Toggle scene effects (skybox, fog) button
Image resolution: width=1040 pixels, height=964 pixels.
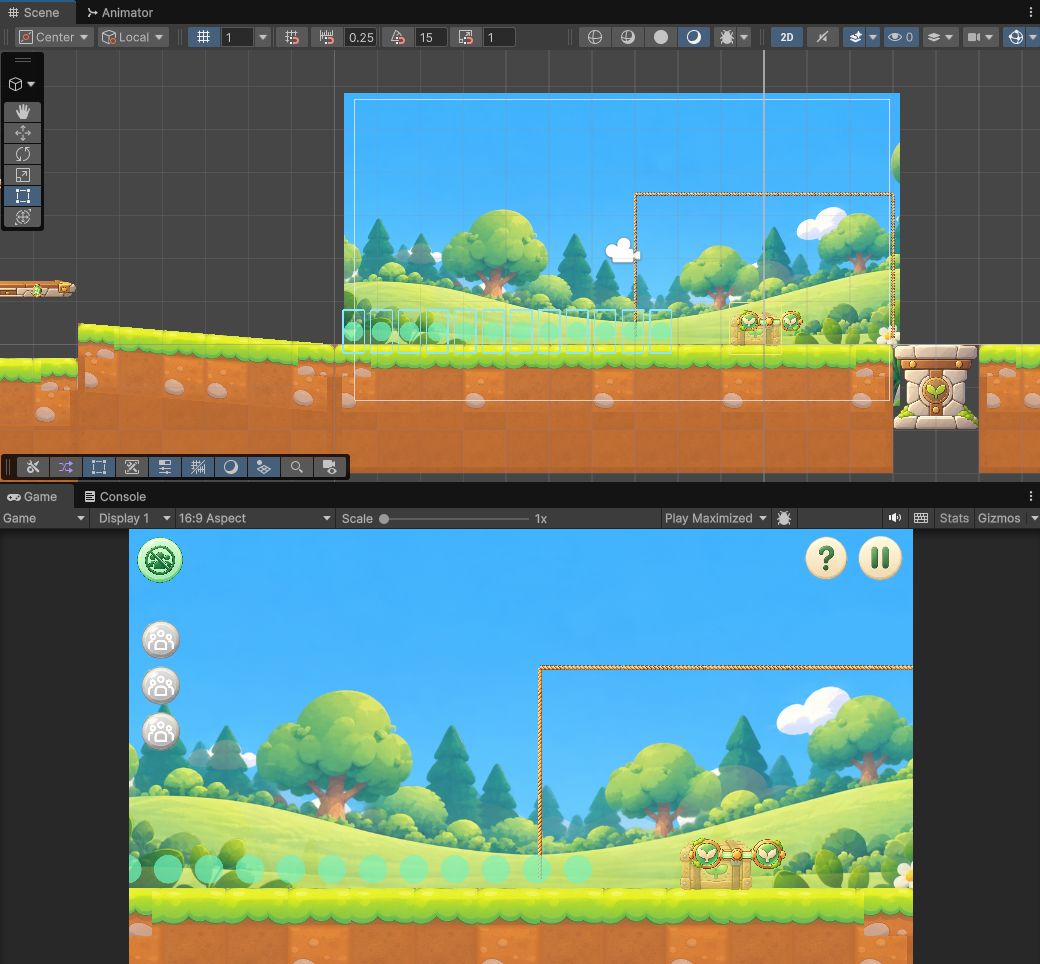click(856, 37)
